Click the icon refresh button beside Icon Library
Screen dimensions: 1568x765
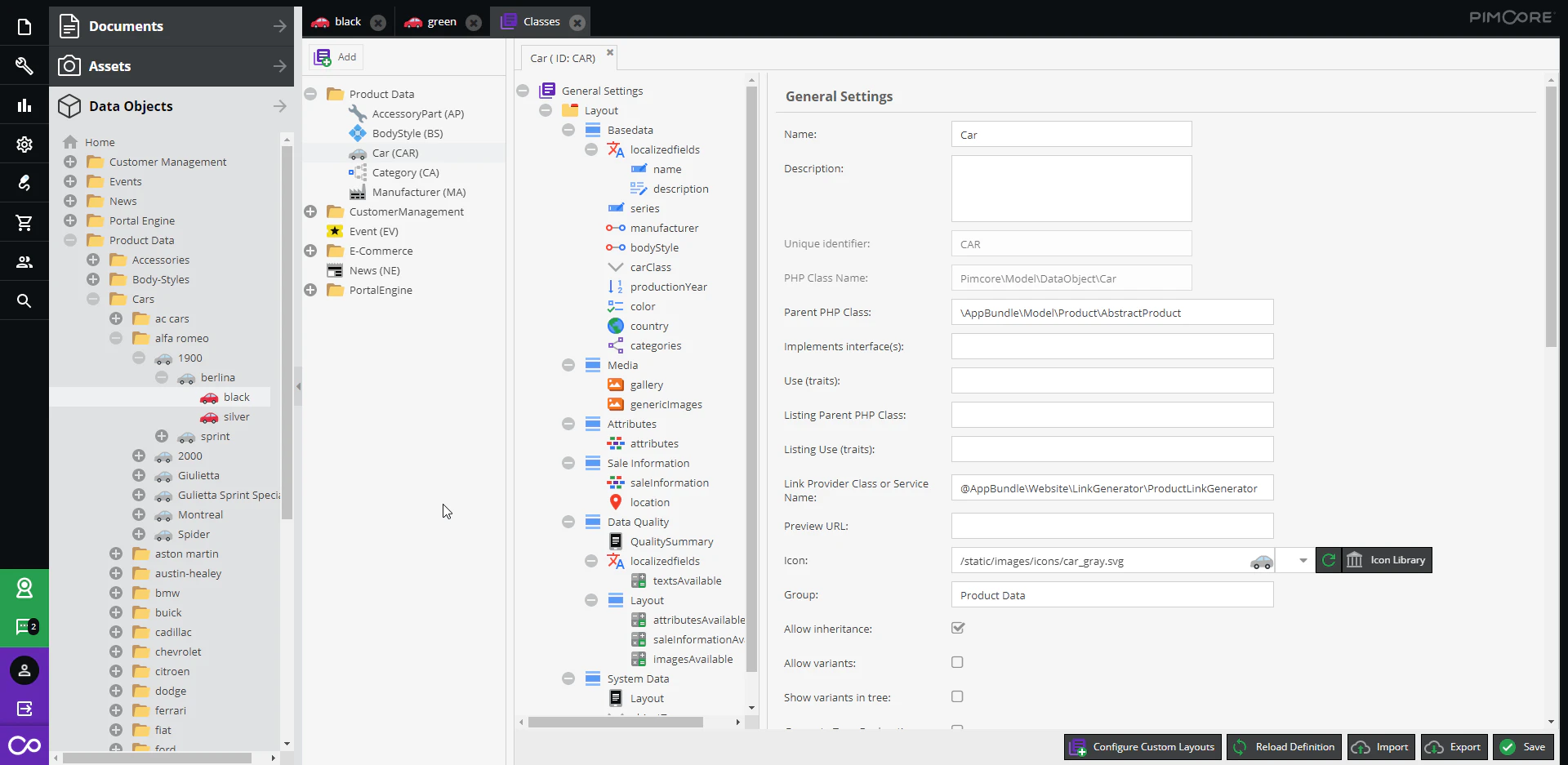click(x=1329, y=560)
